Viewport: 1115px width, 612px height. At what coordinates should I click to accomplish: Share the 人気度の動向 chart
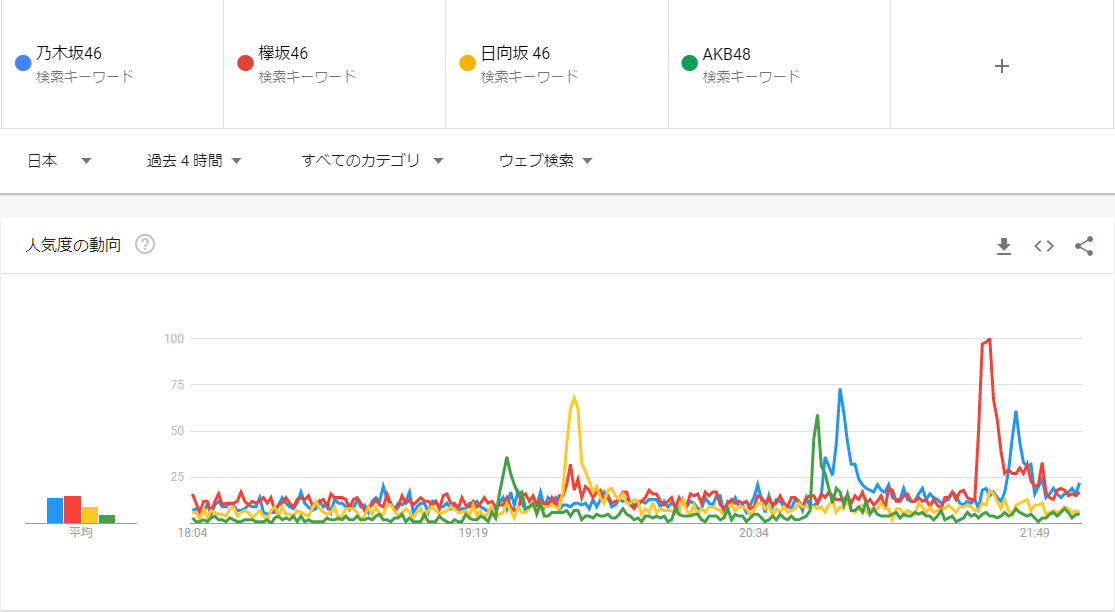tap(1084, 246)
